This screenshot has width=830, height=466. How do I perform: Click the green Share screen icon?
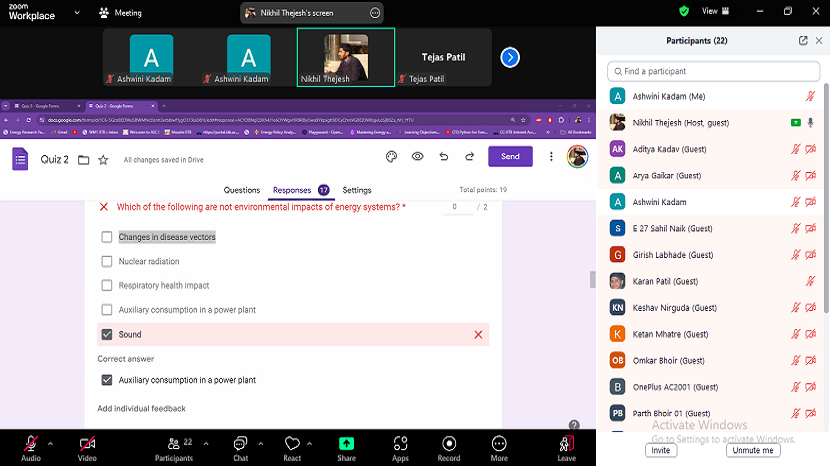[346, 443]
